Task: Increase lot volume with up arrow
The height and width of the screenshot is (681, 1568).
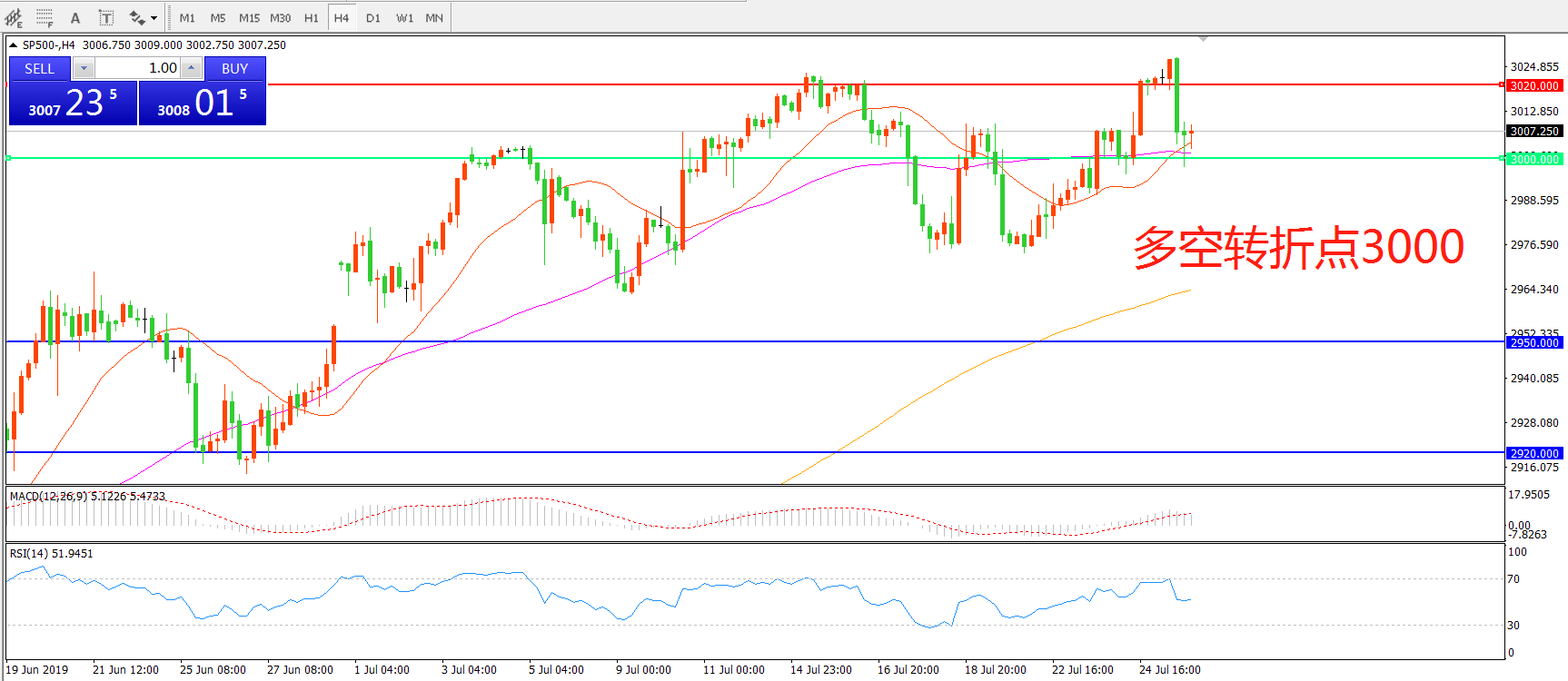Action: click(191, 68)
